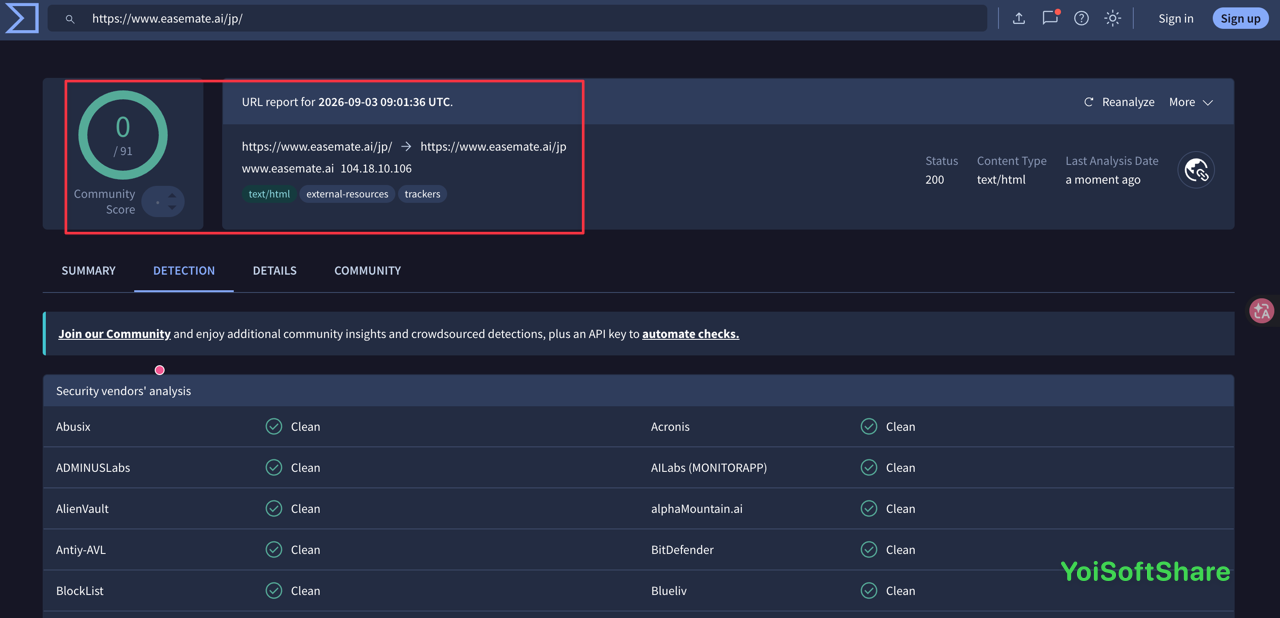Go to the COMMUNITY tab
The image size is (1280, 618).
click(x=368, y=270)
